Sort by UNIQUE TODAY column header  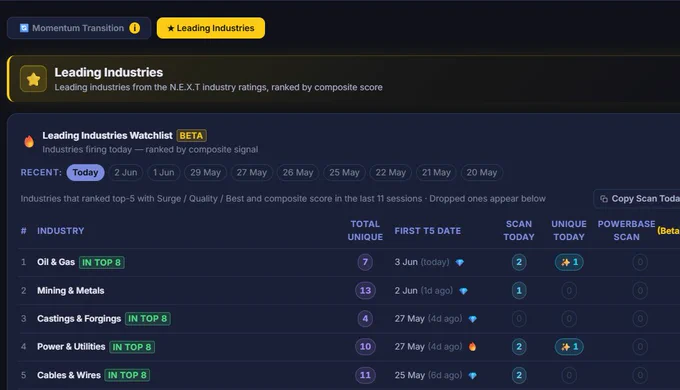569,230
